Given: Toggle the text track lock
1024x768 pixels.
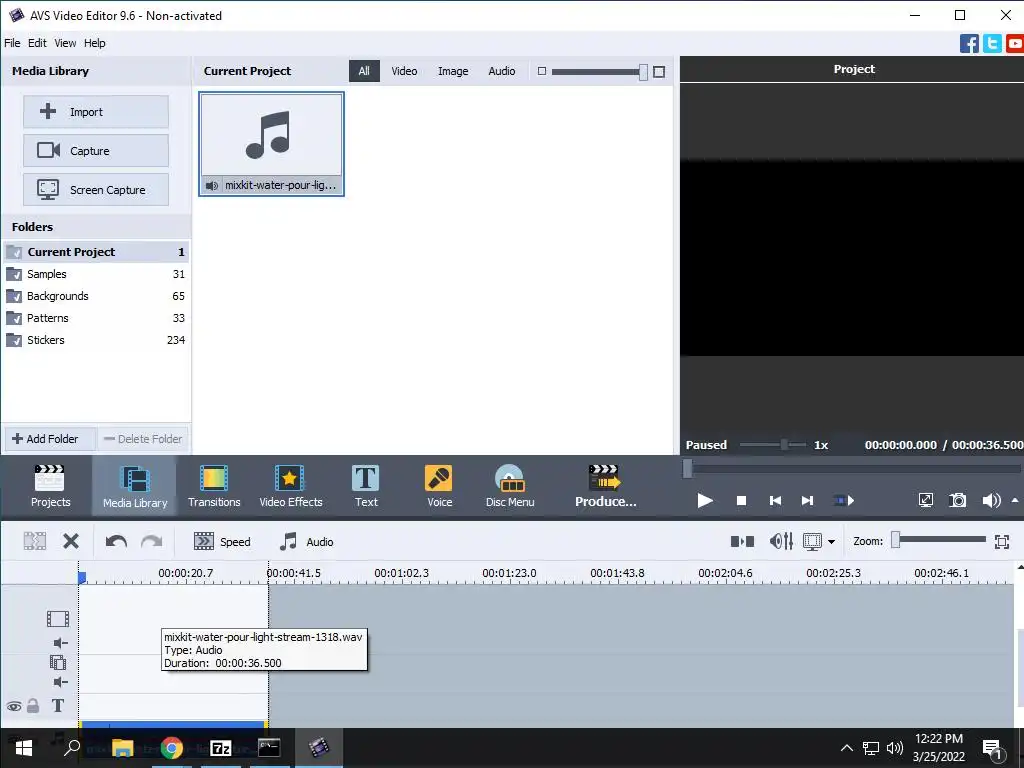Looking at the screenshot, I should tap(33, 705).
